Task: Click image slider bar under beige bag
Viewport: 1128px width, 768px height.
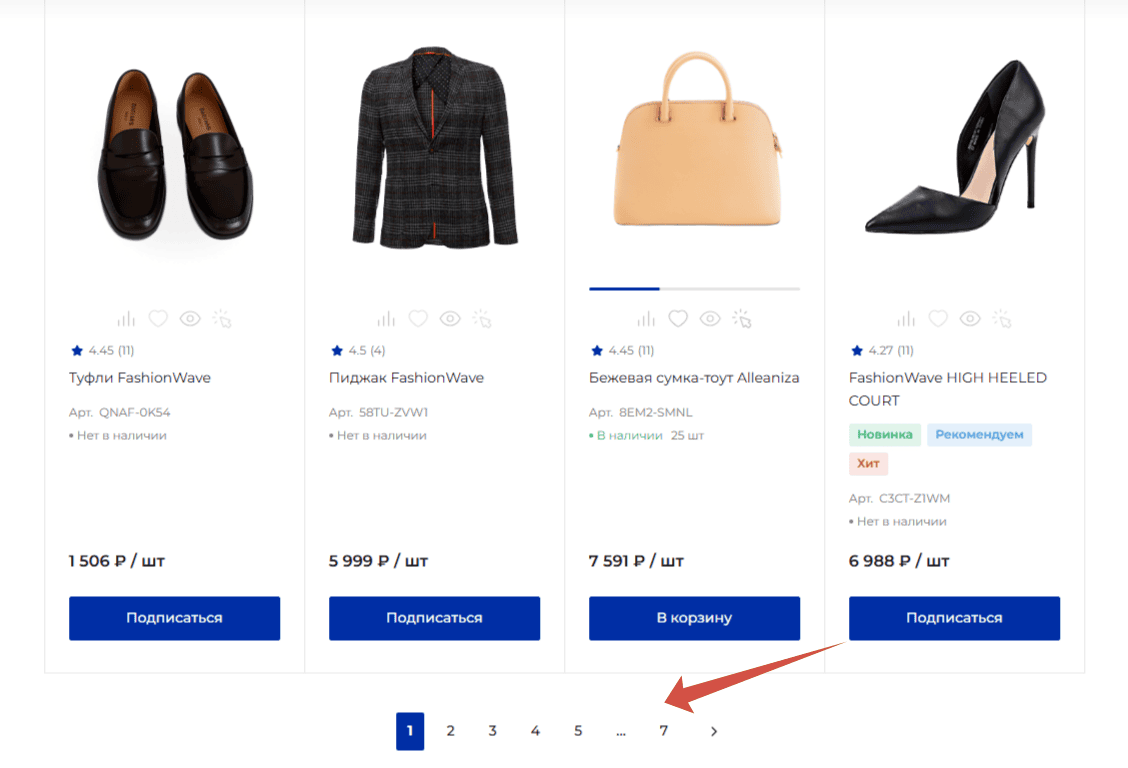Action: coord(694,288)
